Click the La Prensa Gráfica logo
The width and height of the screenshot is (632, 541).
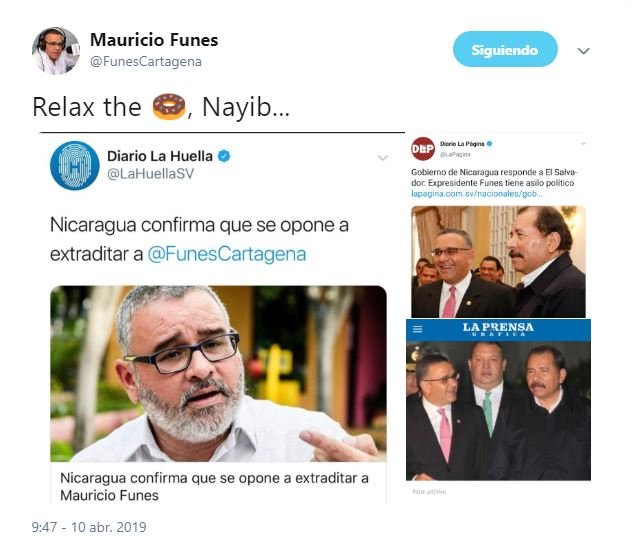click(498, 329)
